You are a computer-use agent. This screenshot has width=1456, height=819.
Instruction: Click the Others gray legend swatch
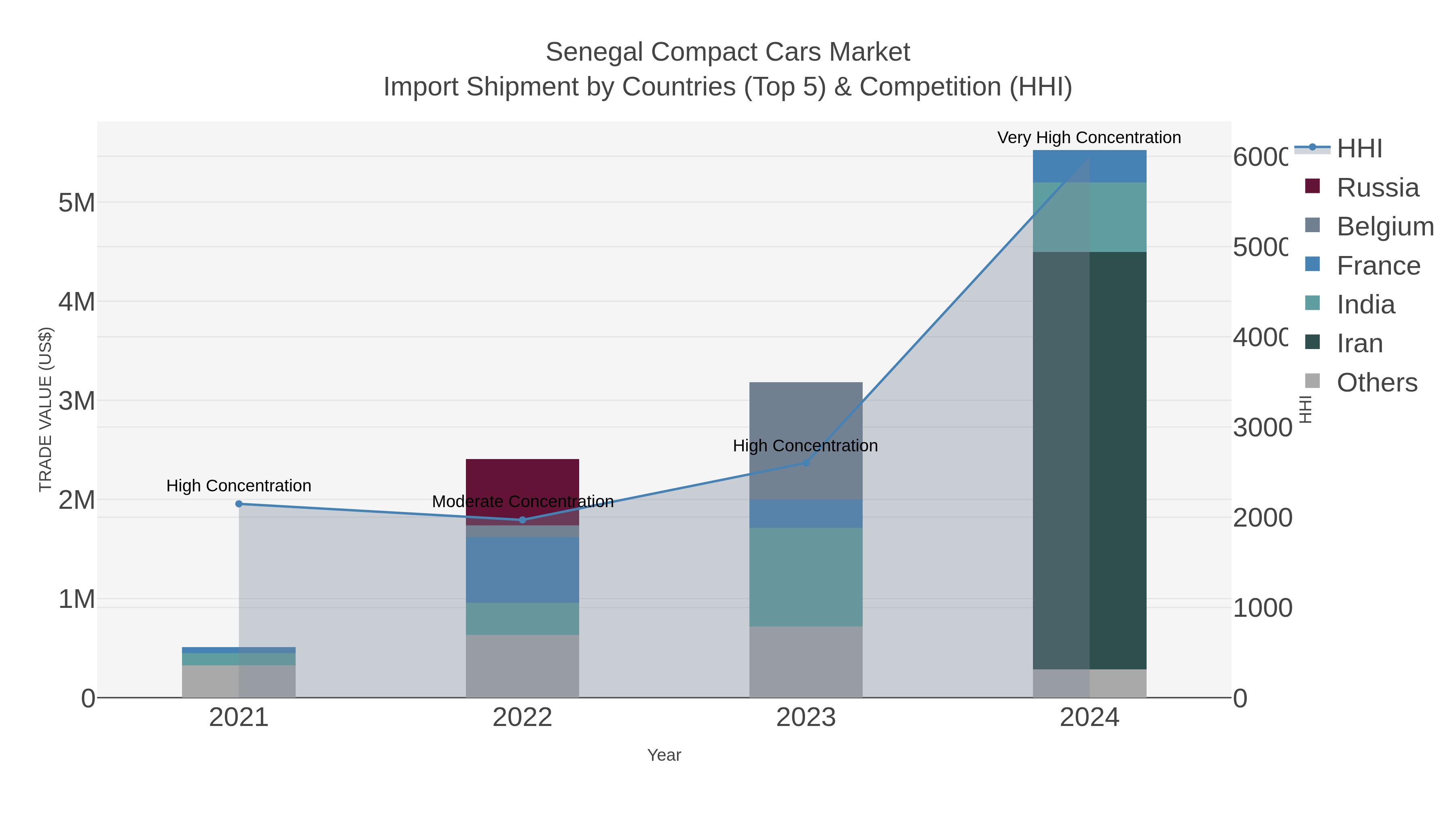pos(1312,381)
